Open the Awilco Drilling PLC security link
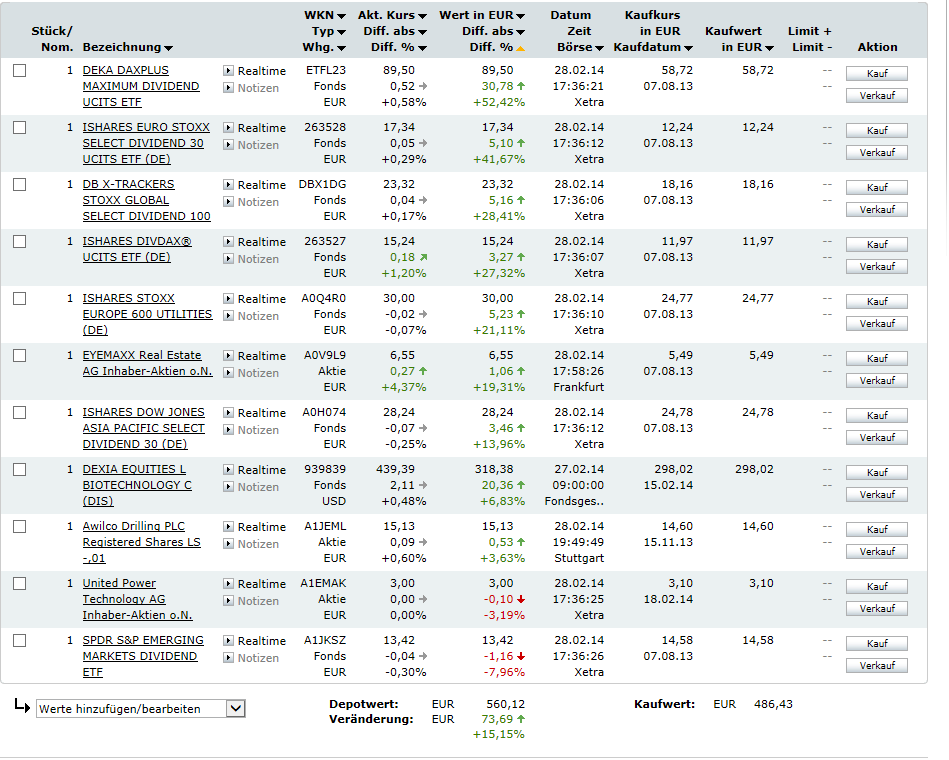The image size is (949, 760). (133, 526)
